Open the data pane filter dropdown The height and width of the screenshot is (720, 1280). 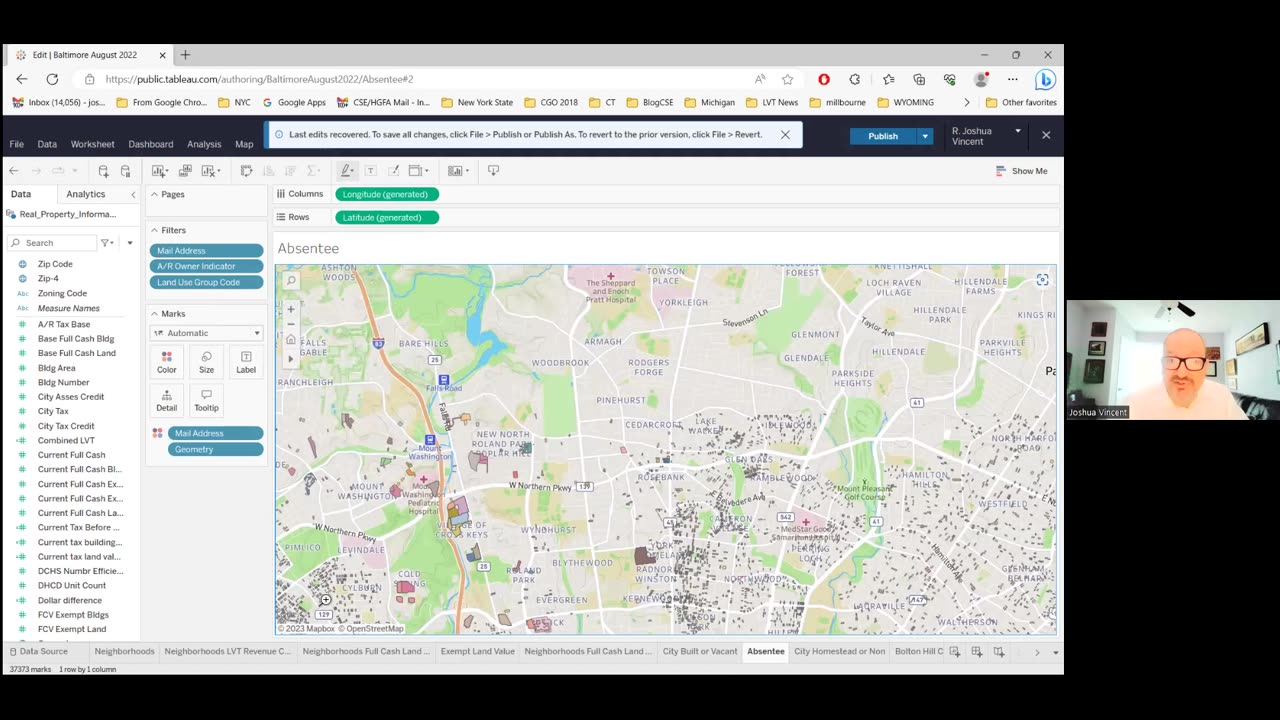(x=107, y=243)
